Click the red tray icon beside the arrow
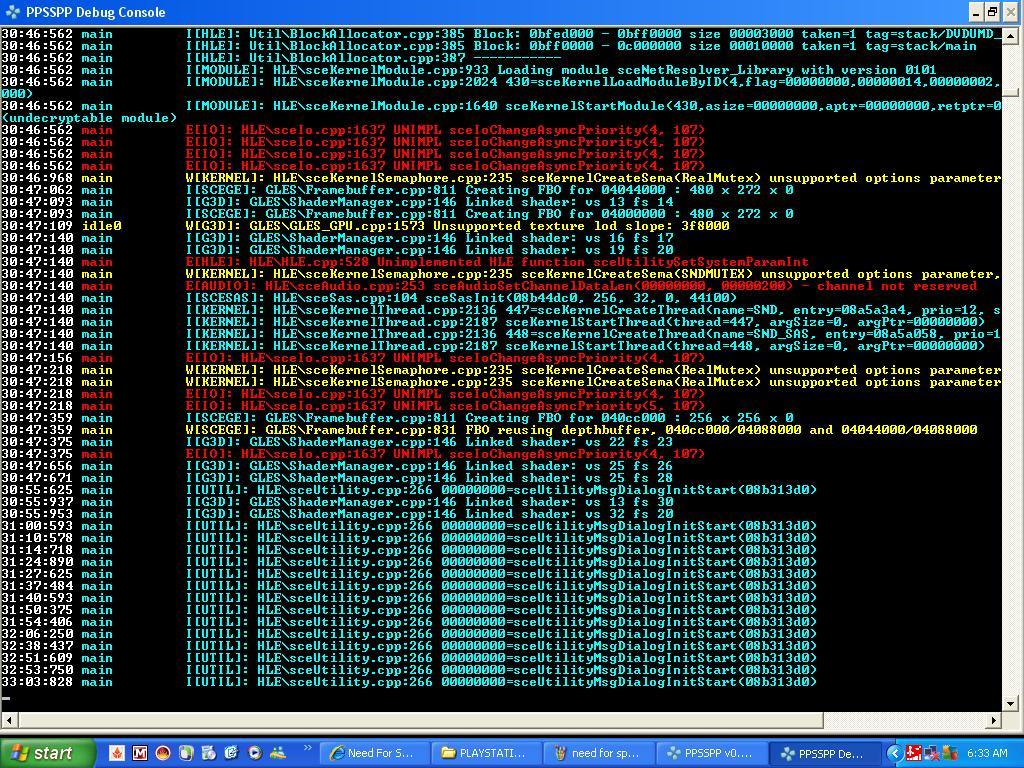The image size is (1024, 768). (x=913, y=753)
